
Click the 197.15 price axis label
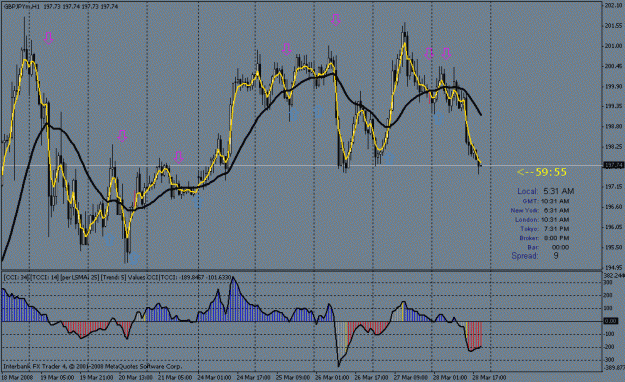point(613,187)
